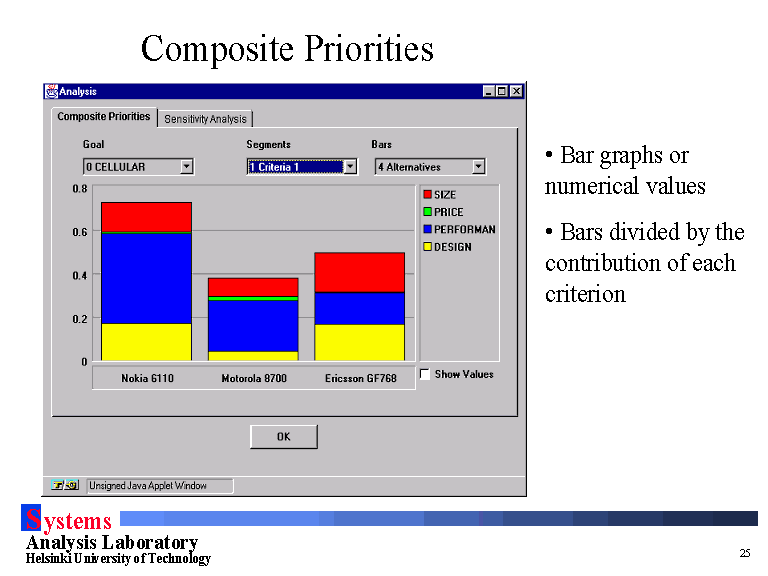Click the Ericsson GF768 bar label
768x576 pixels.
coord(360,378)
